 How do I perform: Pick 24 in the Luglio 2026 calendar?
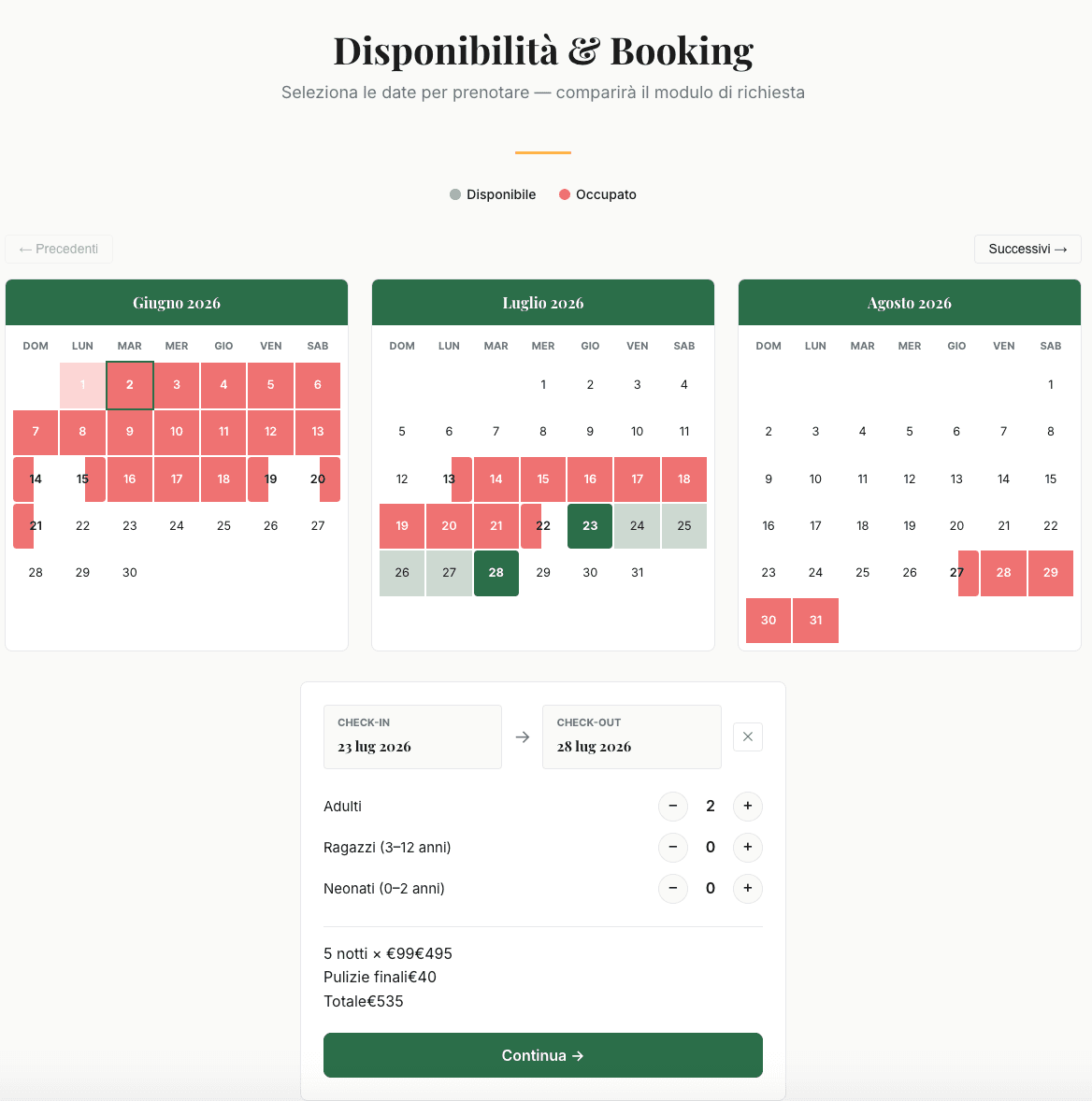(x=637, y=526)
